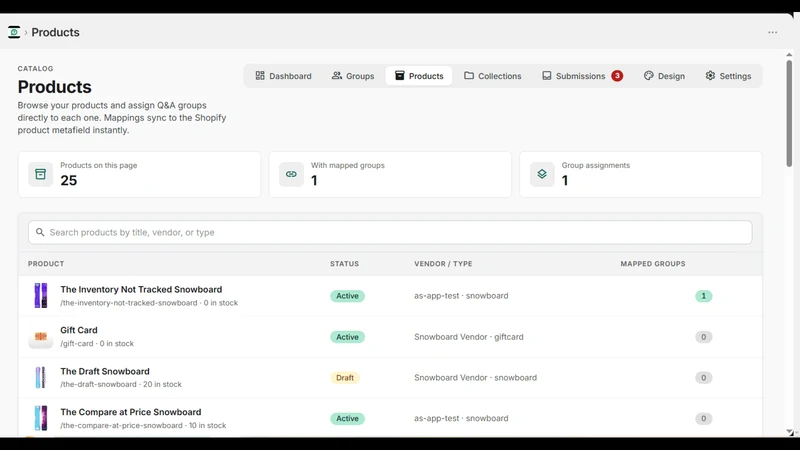Open the Dashboard tab
The width and height of the screenshot is (800, 450).
(x=283, y=76)
